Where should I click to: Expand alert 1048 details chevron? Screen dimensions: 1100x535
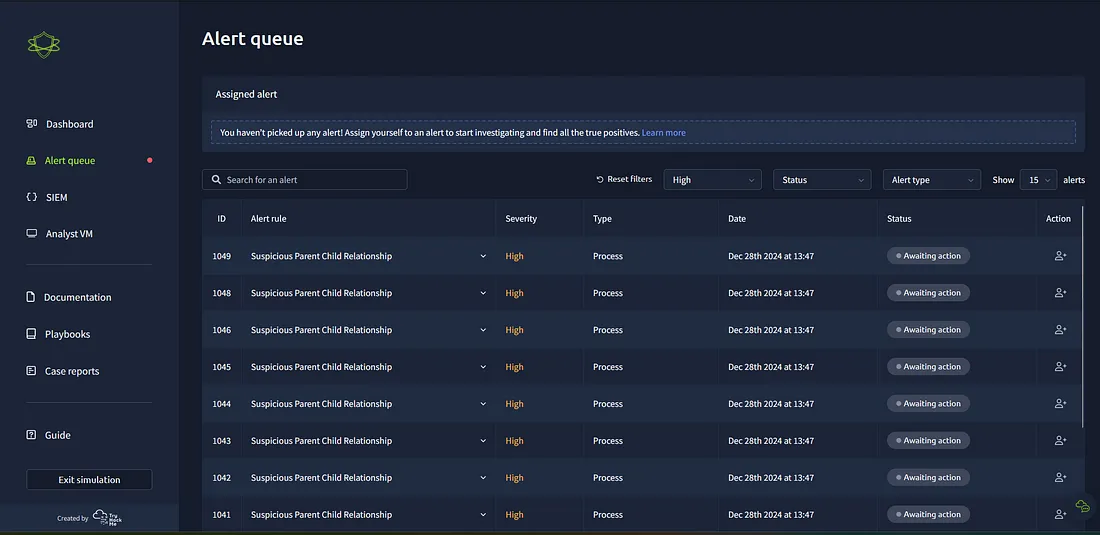pos(483,293)
